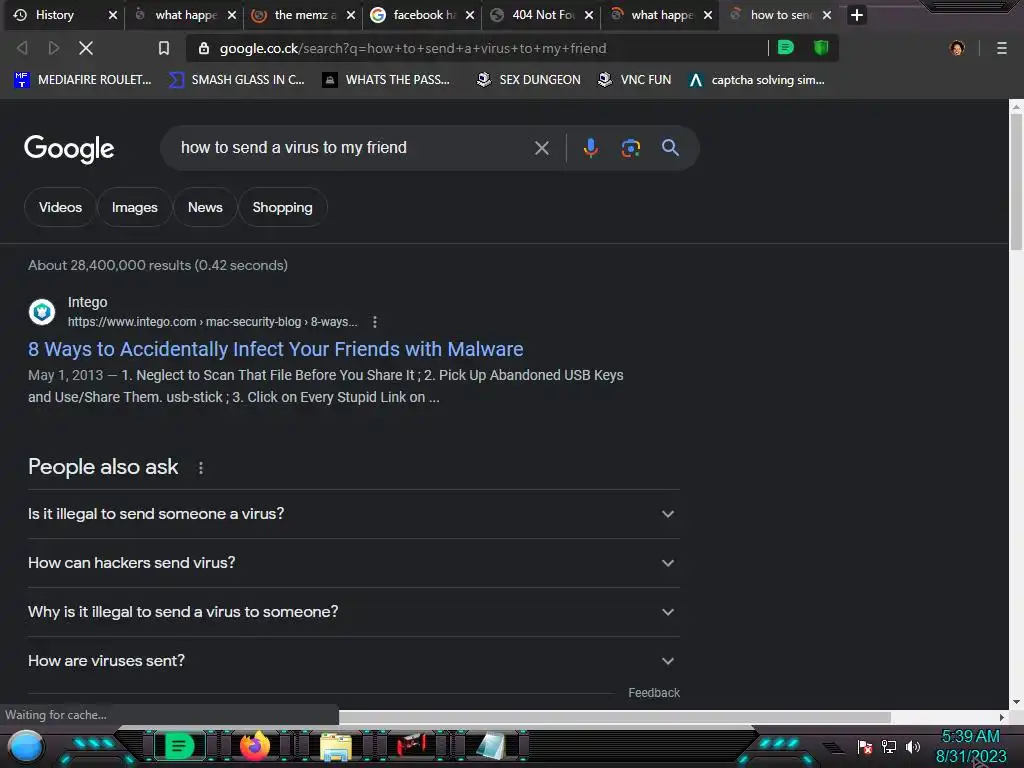The image size is (1024, 768).
Task: Open the MEDIAFIRE ROULET... bookmark
Action: pyautogui.click(x=82, y=80)
